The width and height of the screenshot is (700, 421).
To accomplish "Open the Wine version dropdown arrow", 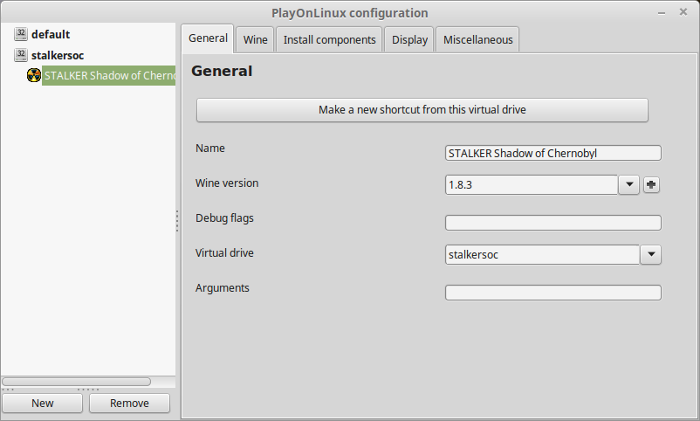I will pyautogui.click(x=629, y=184).
